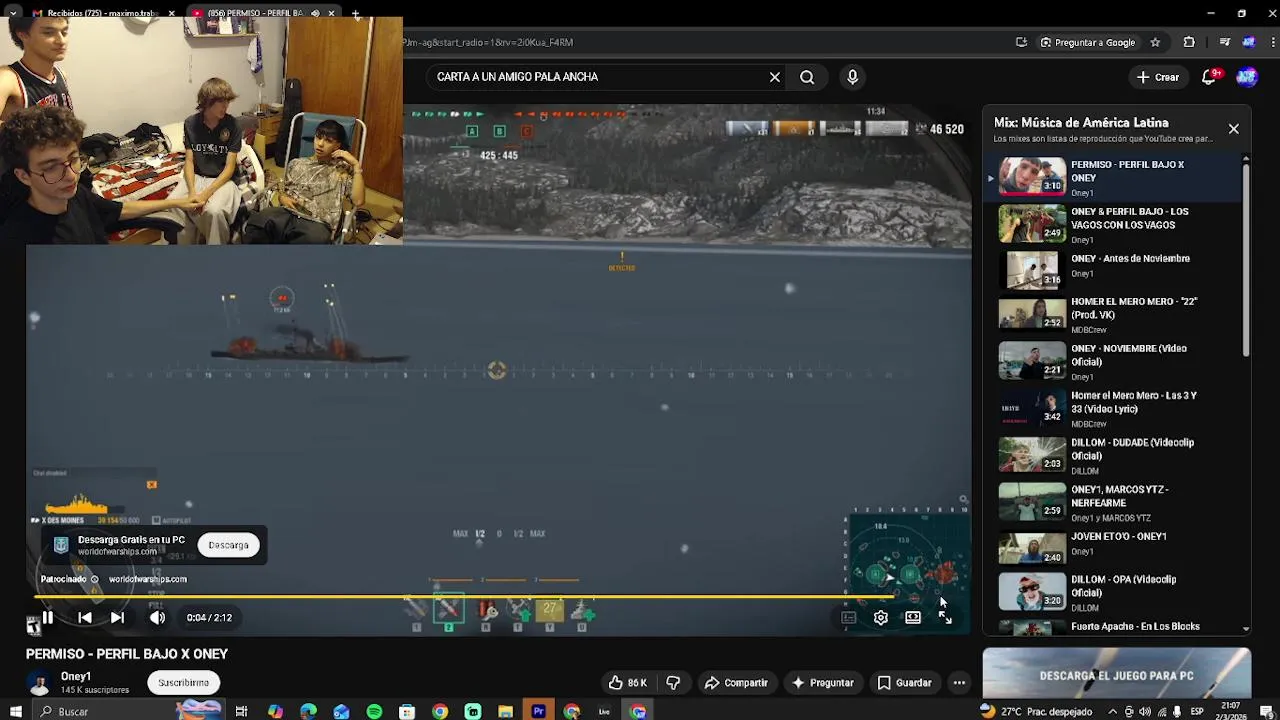This screenshot has width=1280, height=720.
Task: Open more actions three-dot menu
Action: 959,683
